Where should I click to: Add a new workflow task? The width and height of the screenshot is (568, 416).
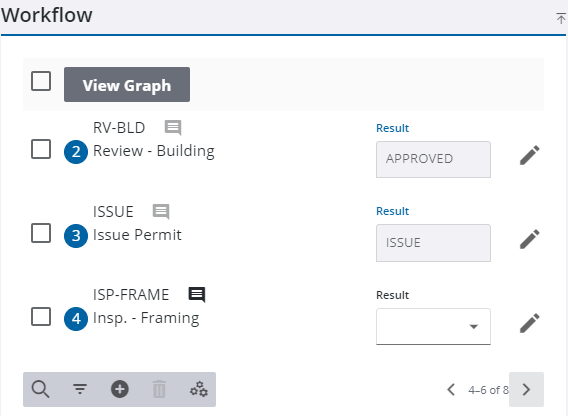point(120,390)
